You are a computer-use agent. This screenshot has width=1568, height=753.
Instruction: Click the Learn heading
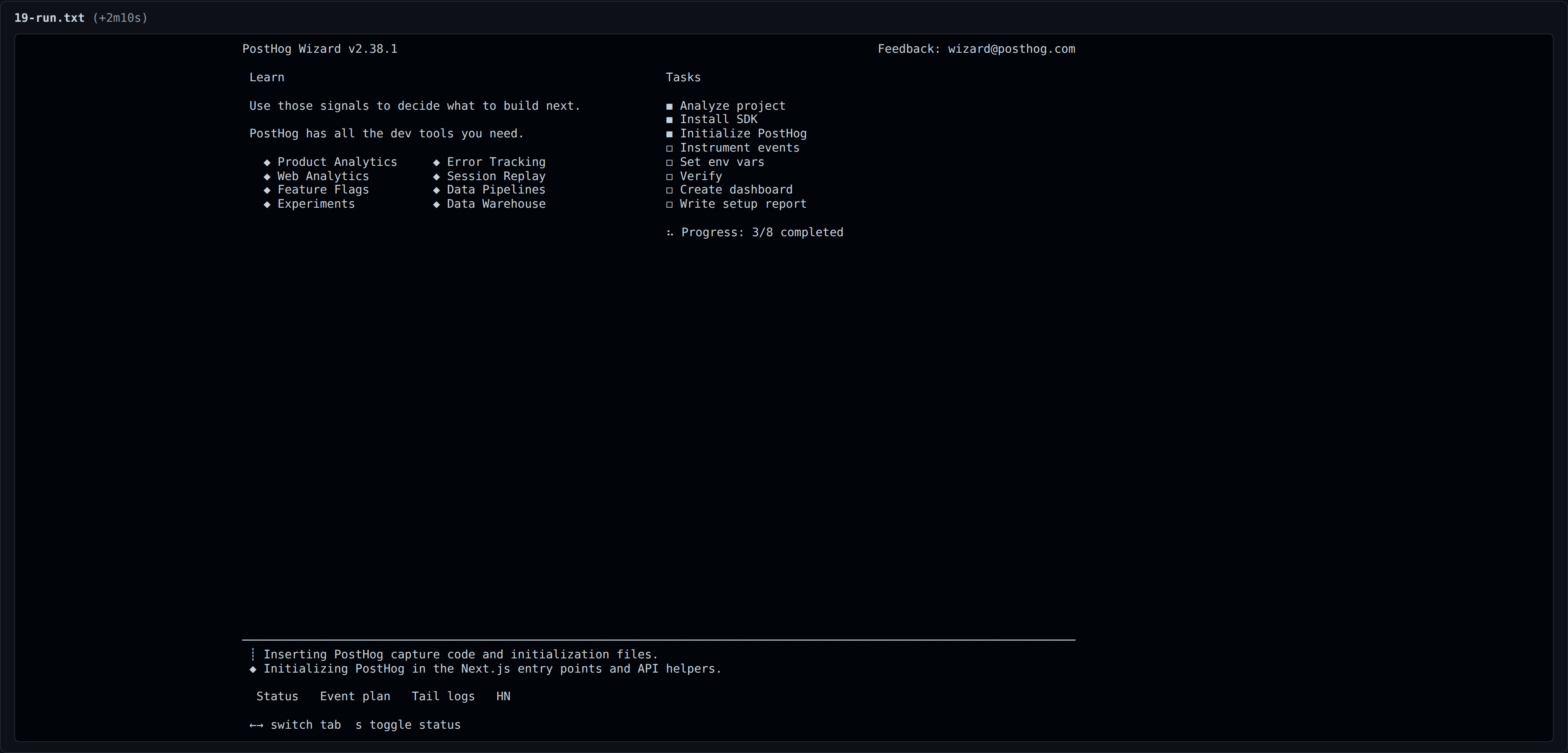click(267, 77)
